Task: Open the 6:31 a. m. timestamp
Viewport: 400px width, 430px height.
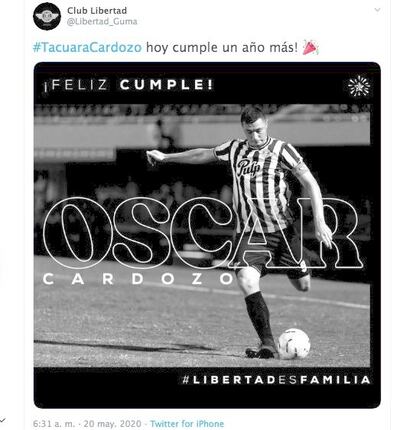Action: pyautogui.click(x=55, y=424)
